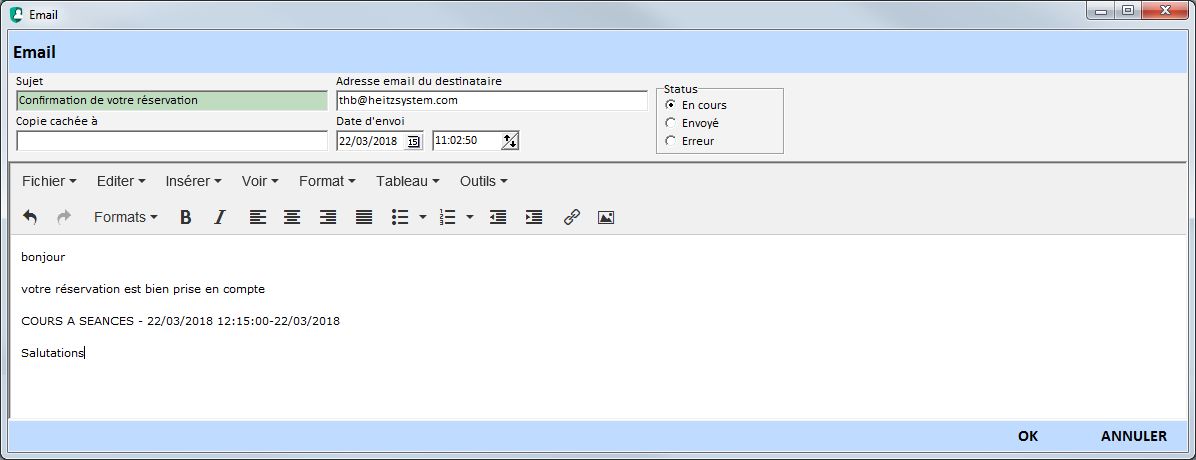Center align the text
The width and height of the screenshot is (1196, 460).
pyautogui.click(x=292, y=217)
